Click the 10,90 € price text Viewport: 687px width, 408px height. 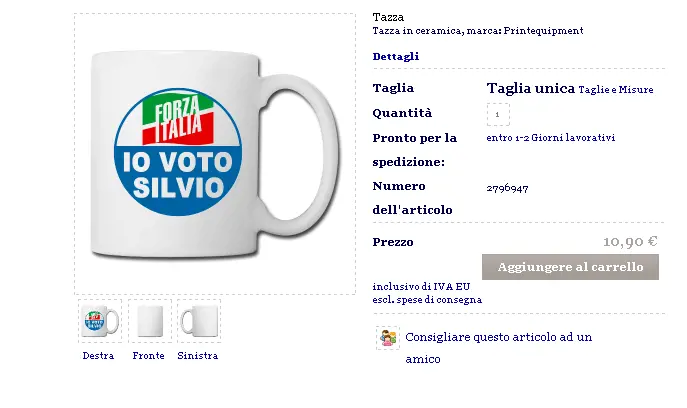pyautogui.click(x=630, y=241)
